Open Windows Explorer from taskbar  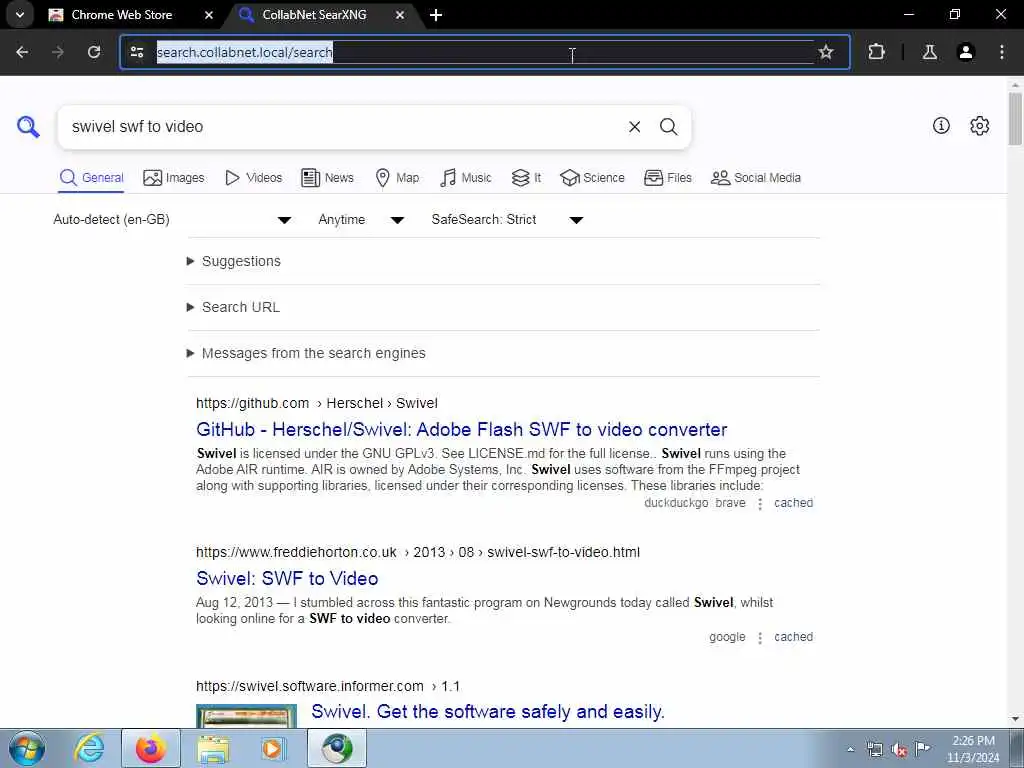pos(213,748)
